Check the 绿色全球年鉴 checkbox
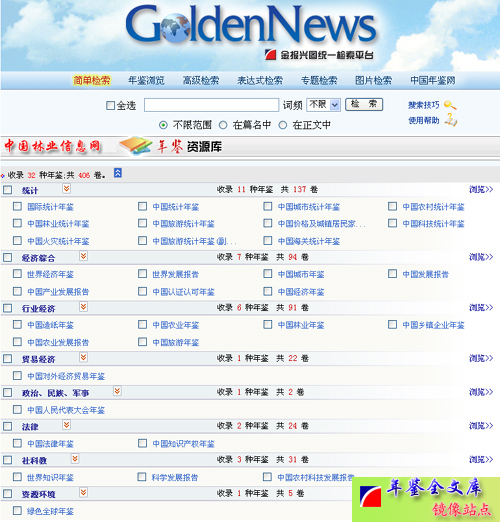 click(x=17, y=510)
